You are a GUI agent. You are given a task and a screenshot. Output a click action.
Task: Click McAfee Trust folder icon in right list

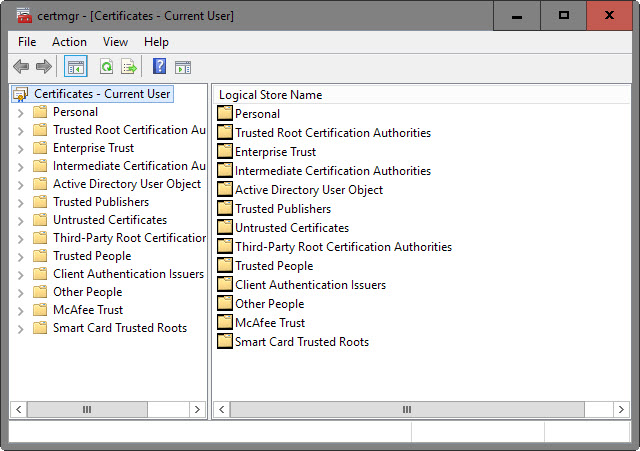pyautogui.click(x=225, y=322)
